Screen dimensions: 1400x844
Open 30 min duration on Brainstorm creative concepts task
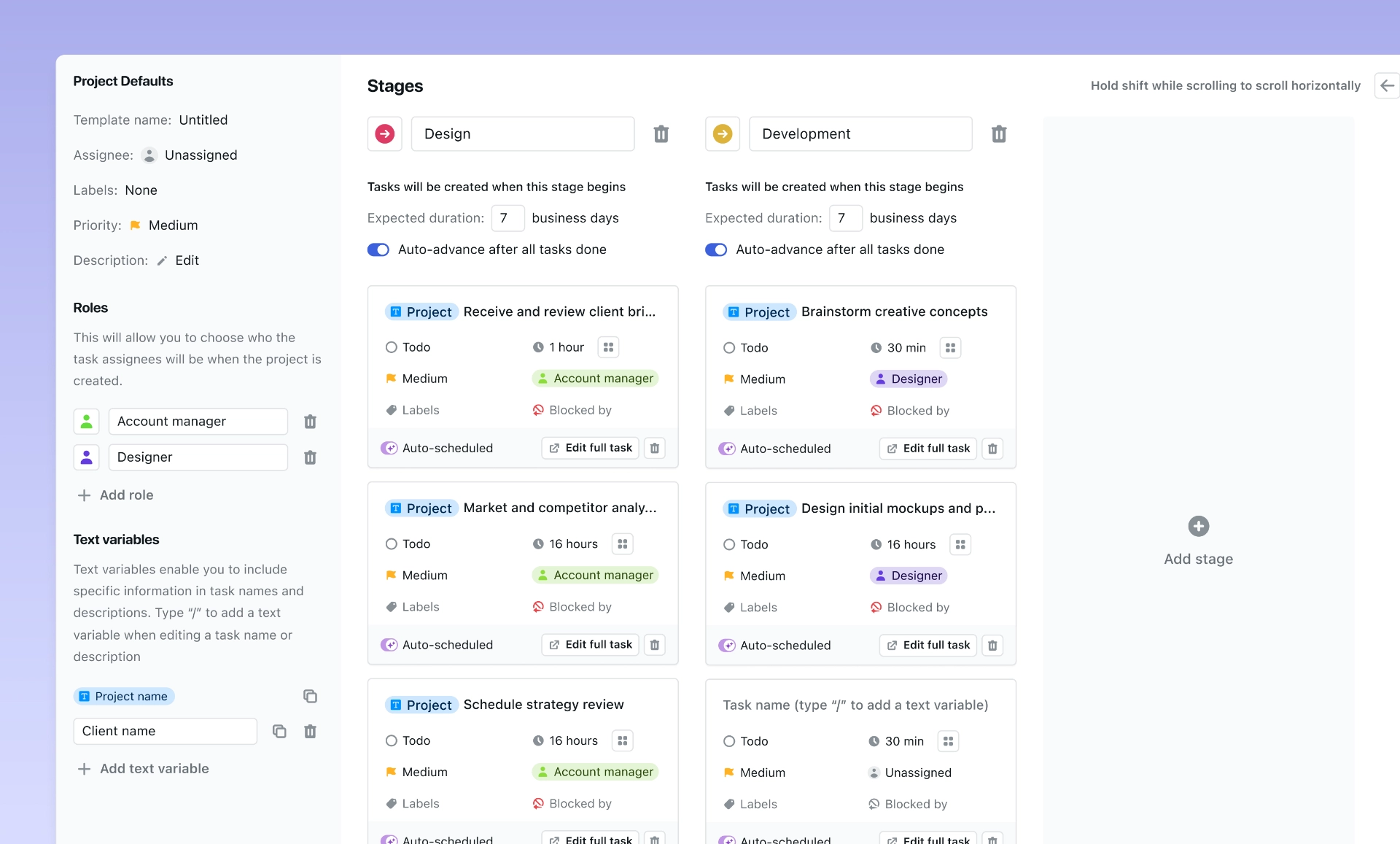coord(898,348)
